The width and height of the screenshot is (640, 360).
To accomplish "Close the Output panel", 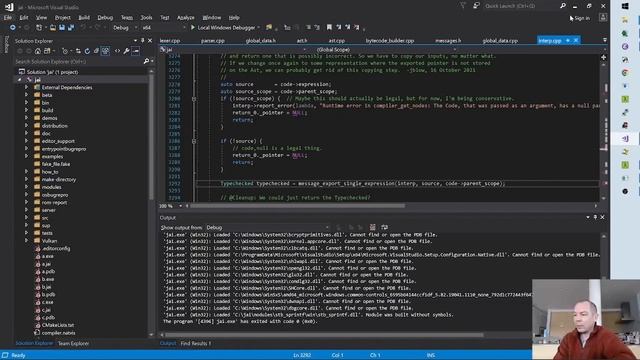I will [x=602, y=217].
